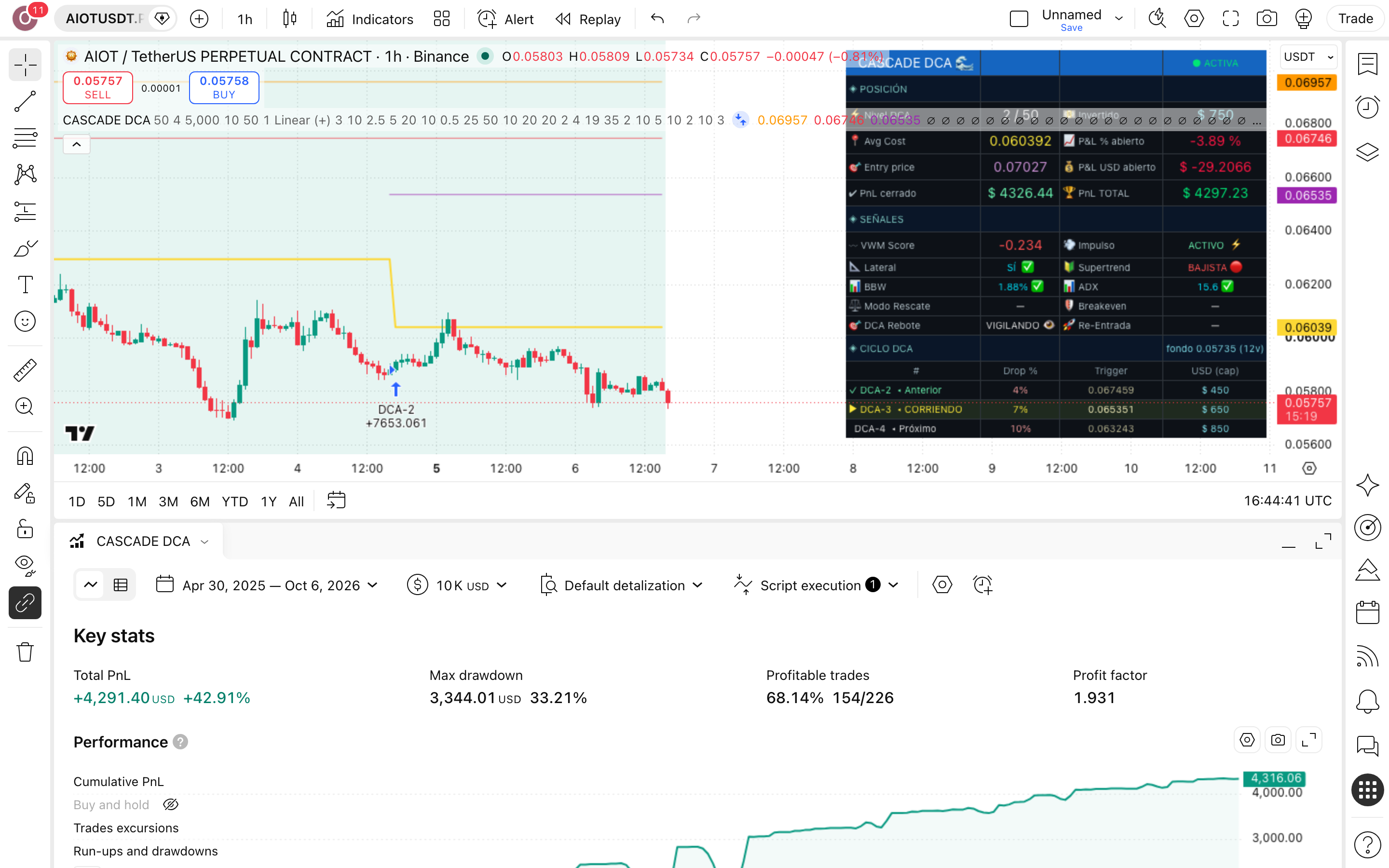
Task: Select the measure ruler tool
Action: point(25,370)
